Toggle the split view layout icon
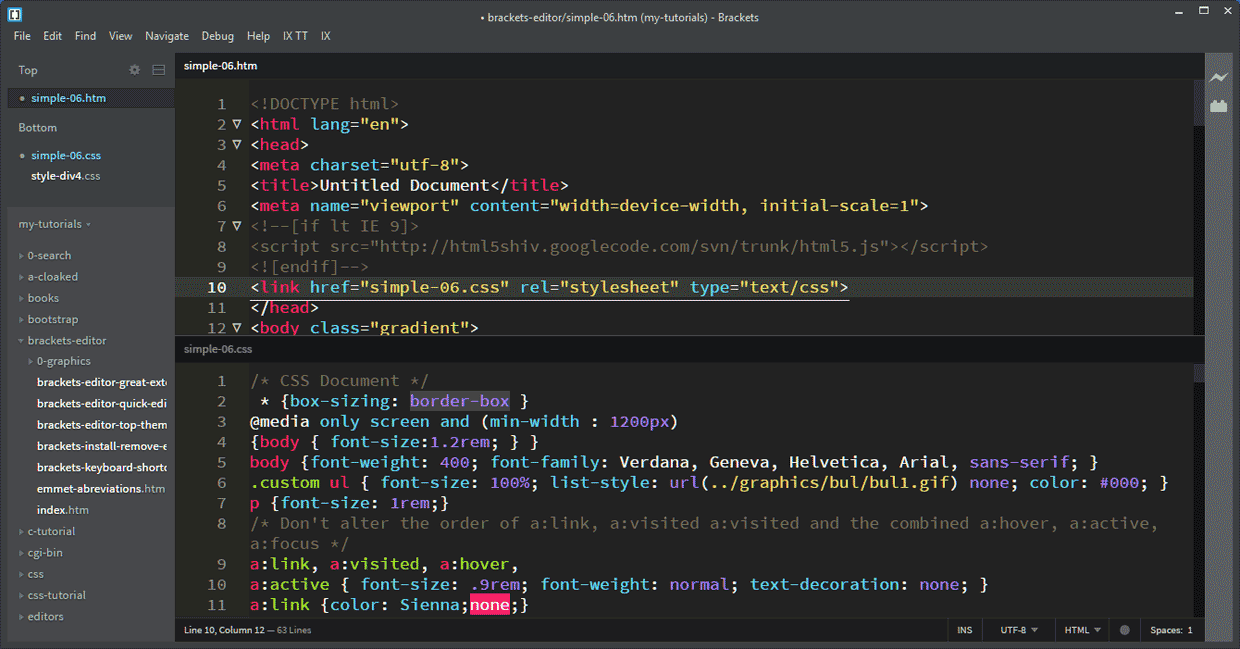The height and width of the screenshot is (649, 1240). click(158, 70)
